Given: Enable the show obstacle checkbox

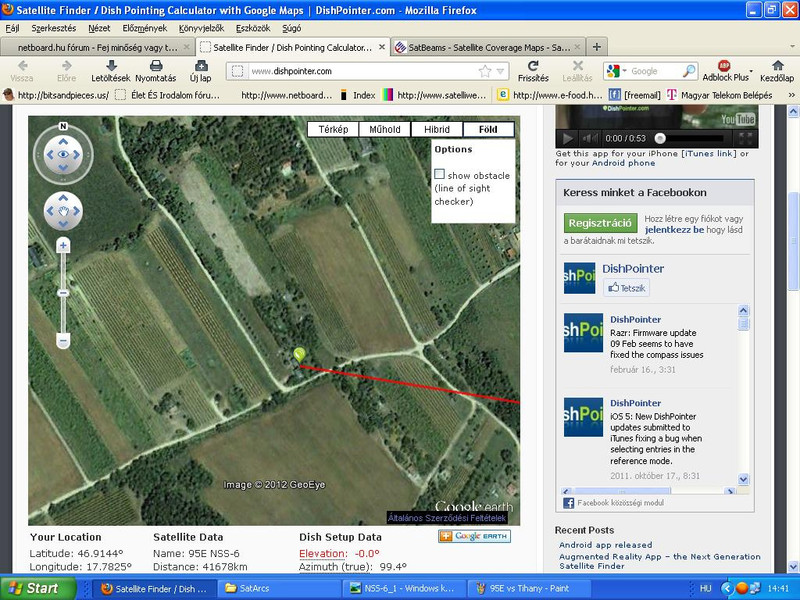Looking at the screenshot, I should coord(439,174).
